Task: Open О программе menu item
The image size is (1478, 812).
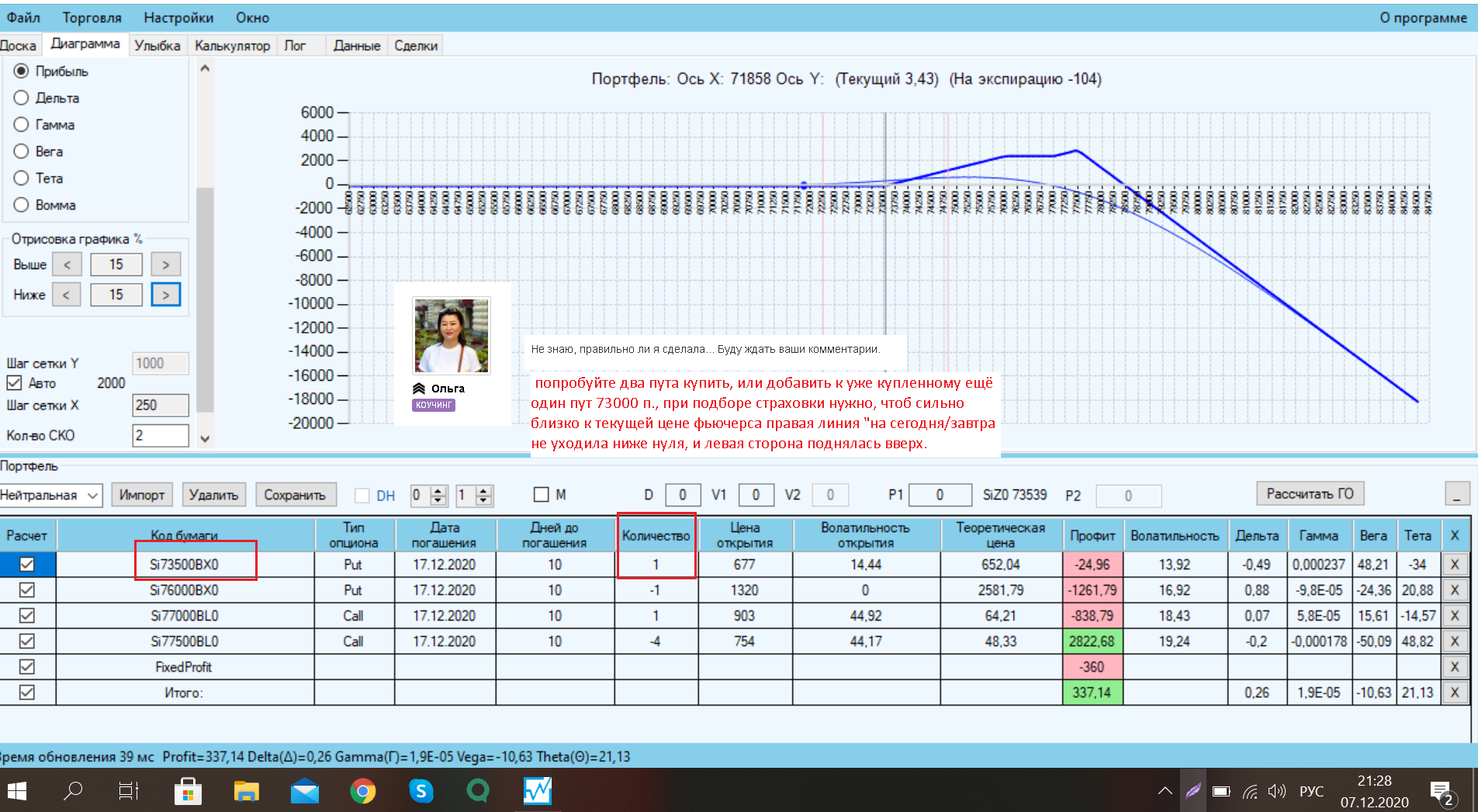Action: 1423,18
